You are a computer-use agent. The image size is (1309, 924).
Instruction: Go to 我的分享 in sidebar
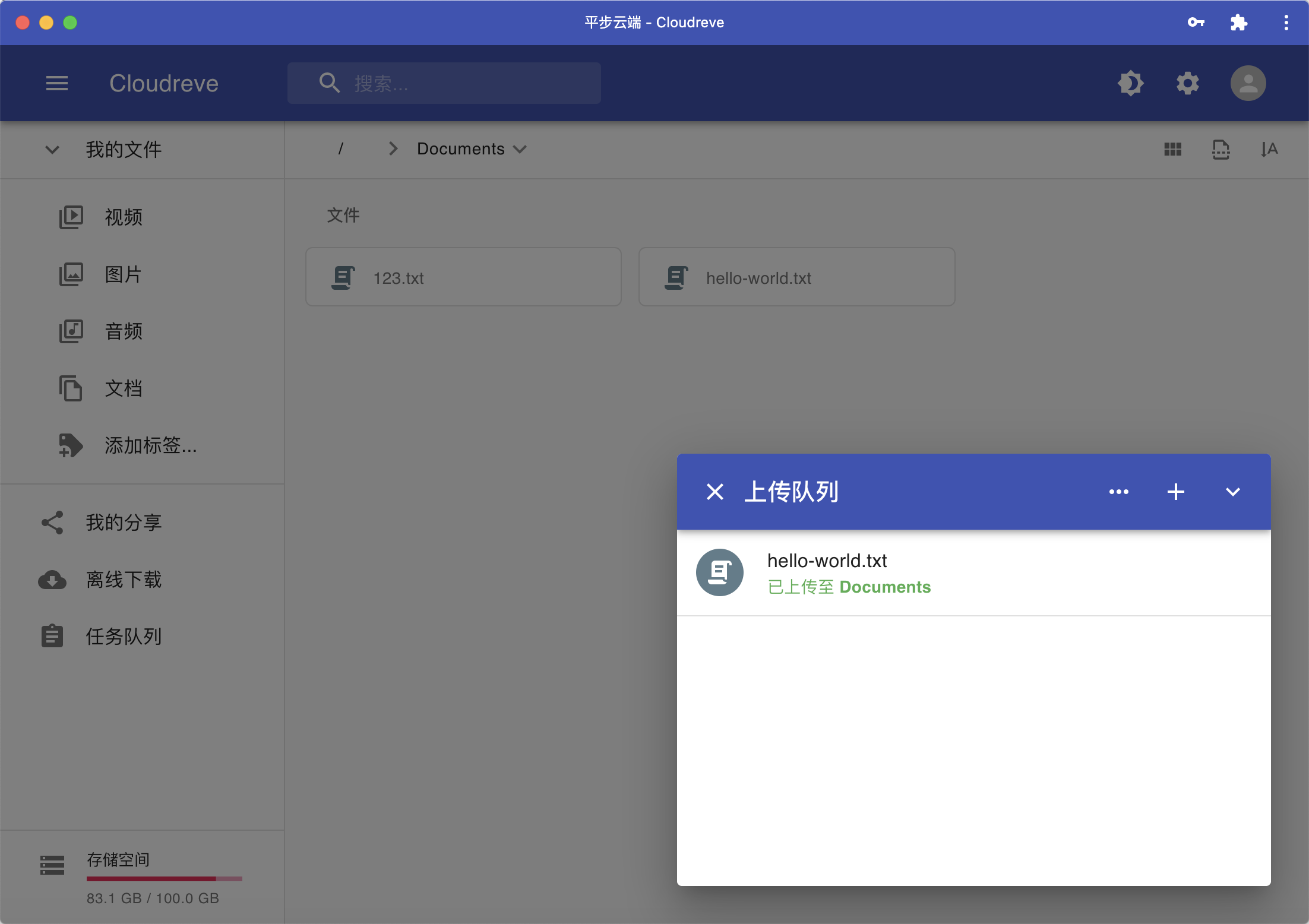tap(124, 523)
